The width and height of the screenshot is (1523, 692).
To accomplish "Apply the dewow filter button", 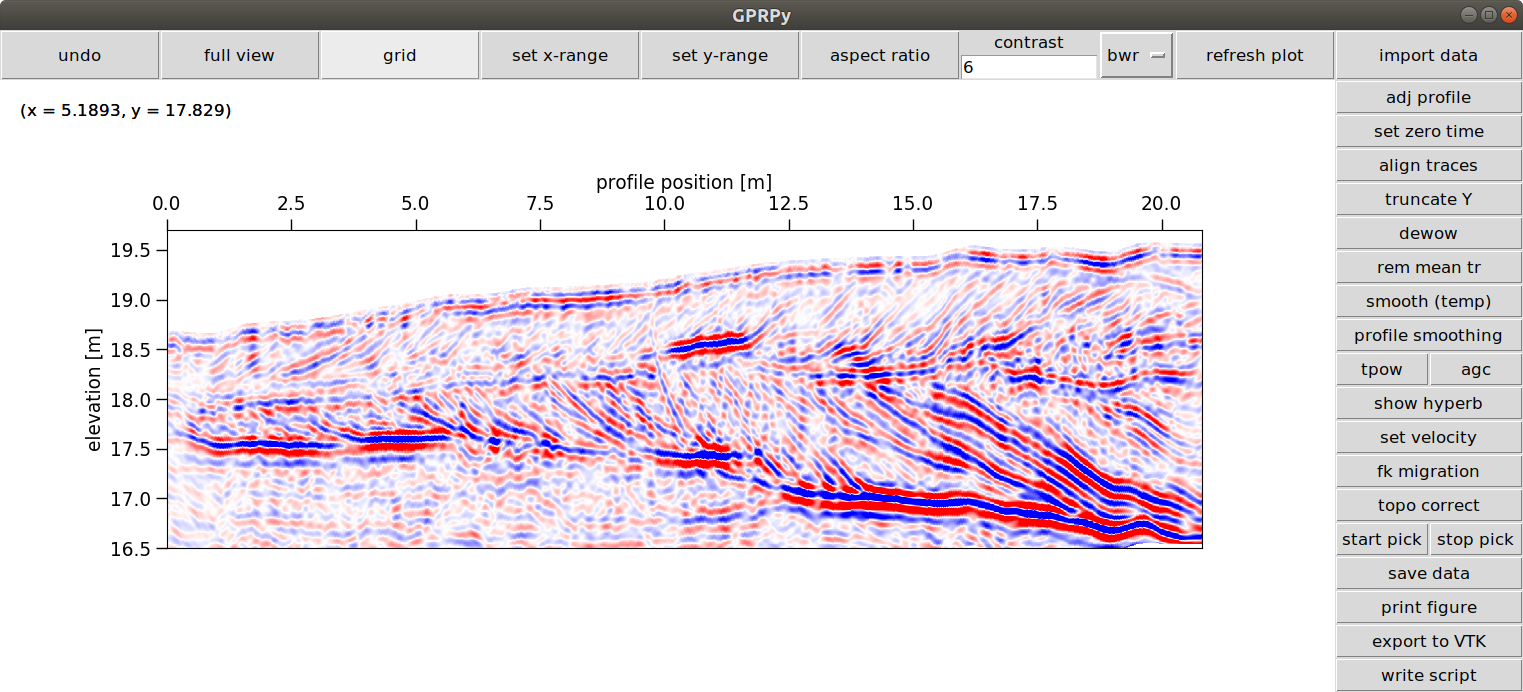I will 1428,233.
